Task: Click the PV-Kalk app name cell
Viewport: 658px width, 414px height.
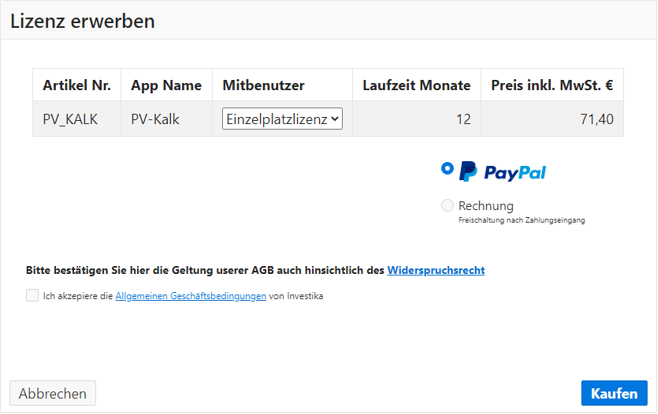Action: point(167,119)
